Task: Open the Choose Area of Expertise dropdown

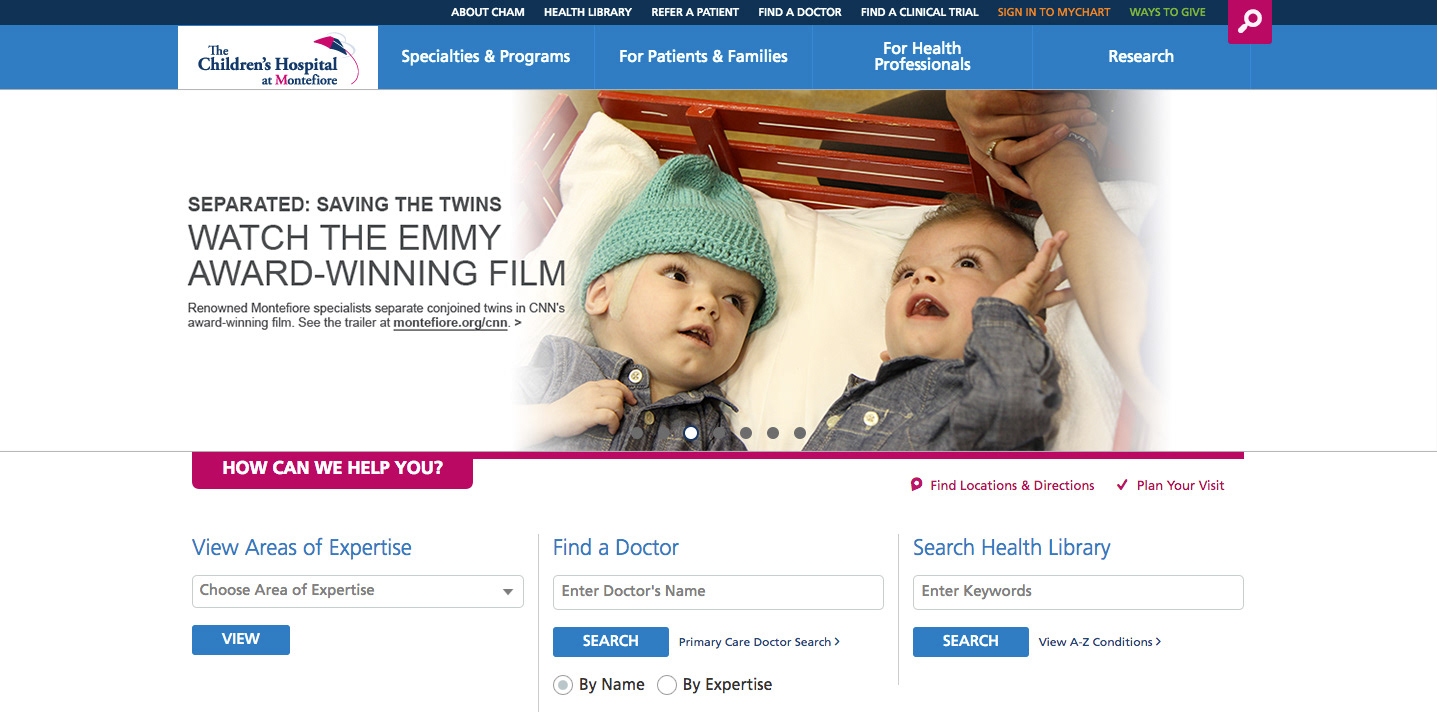Action: pyautogui.click(x=358, y=591)
